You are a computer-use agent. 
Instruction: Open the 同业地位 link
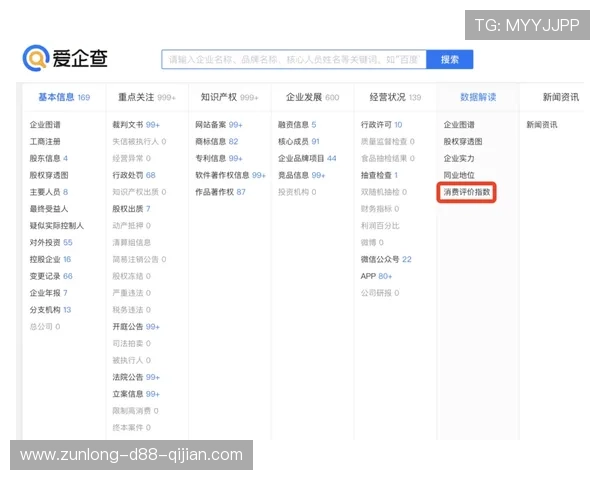coord(459,175)
